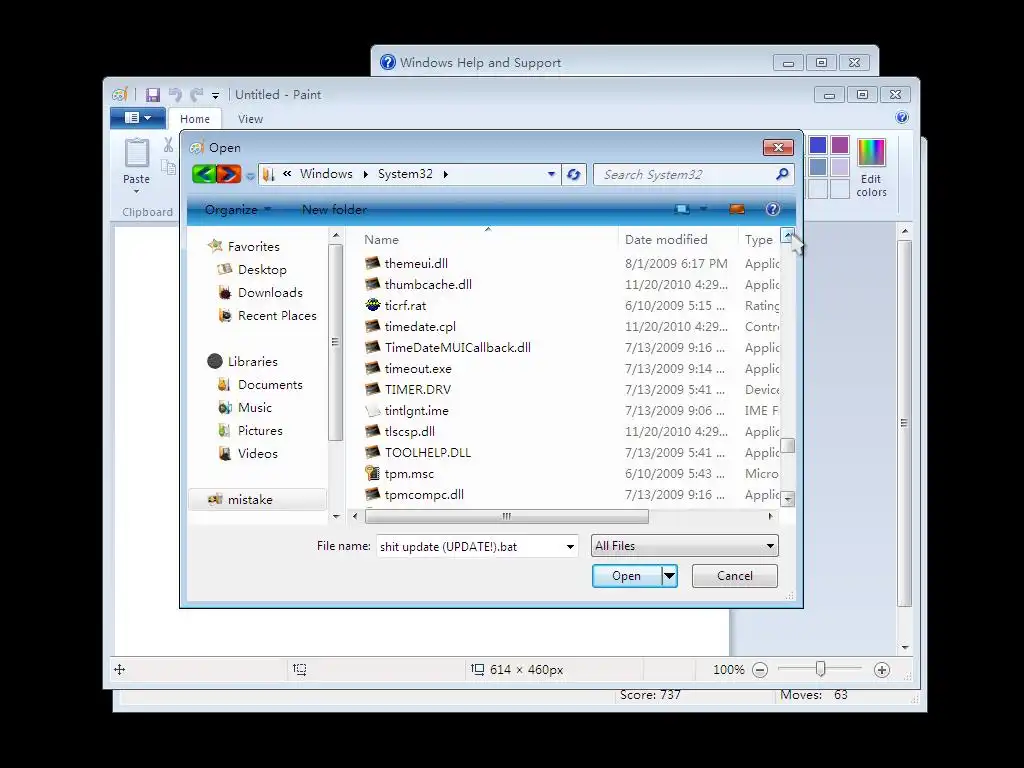Select the file timeout.exe
Image resolution: width=1024 pixels, height=768 pixels.
[418, 368]
